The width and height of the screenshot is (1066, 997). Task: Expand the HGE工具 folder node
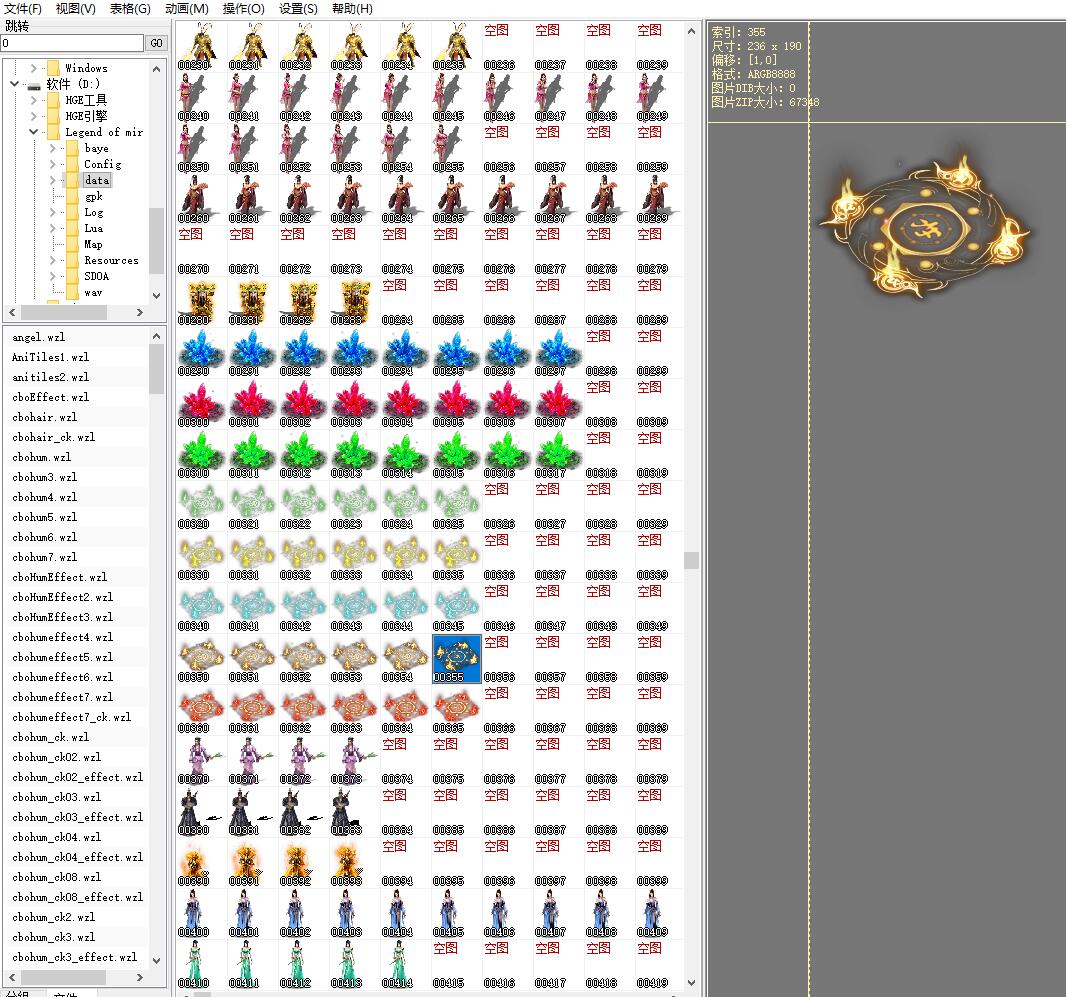coord(33,100)
